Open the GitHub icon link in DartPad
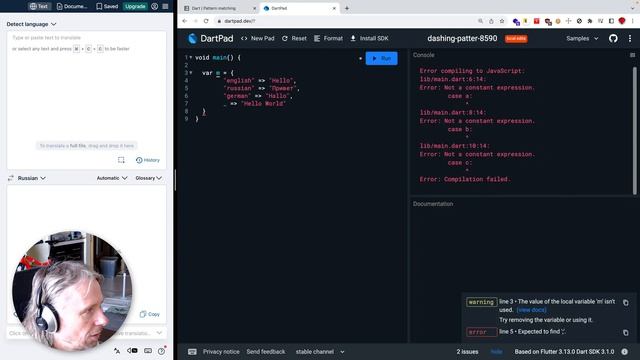Viewport: 640px width, 360px height. (613, 38)
